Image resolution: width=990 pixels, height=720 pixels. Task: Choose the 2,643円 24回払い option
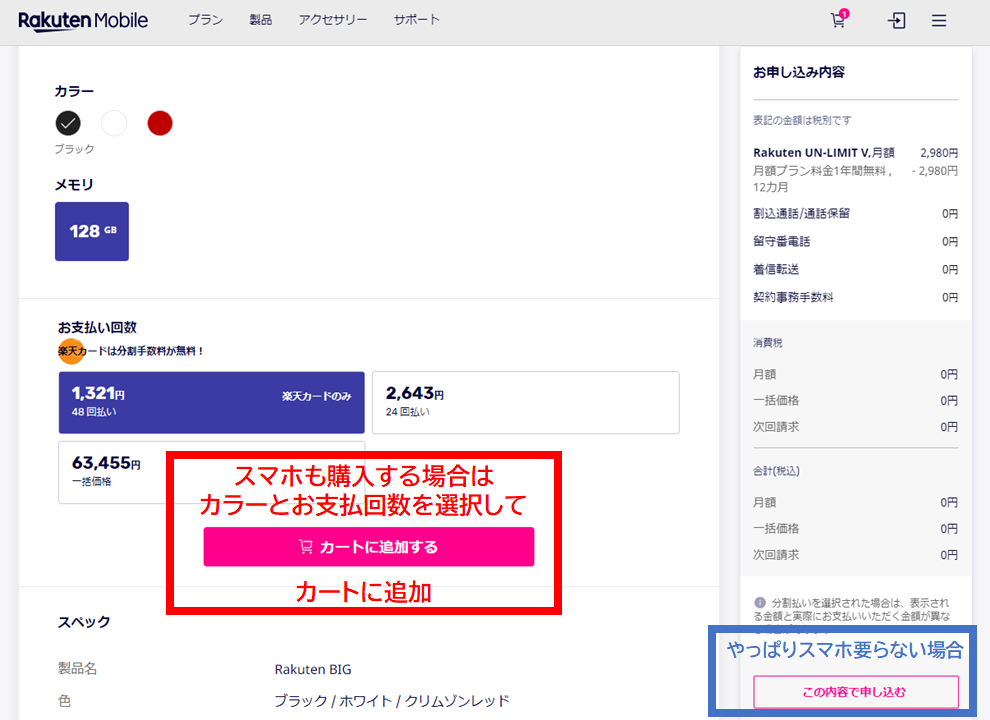[x=526, y=402]
